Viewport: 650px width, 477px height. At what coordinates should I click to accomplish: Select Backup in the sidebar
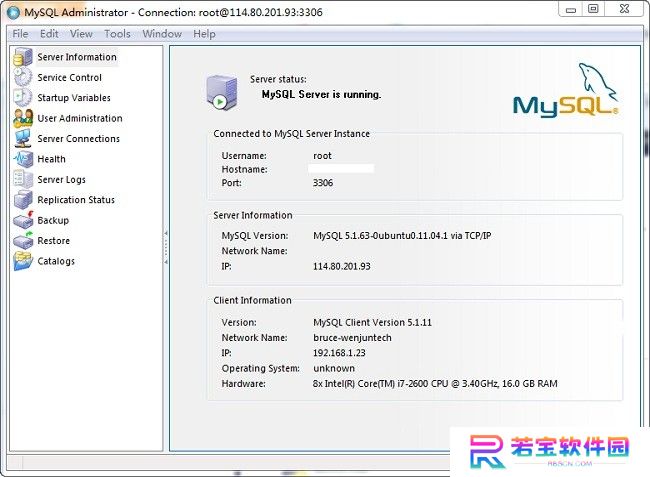(53, 220)
